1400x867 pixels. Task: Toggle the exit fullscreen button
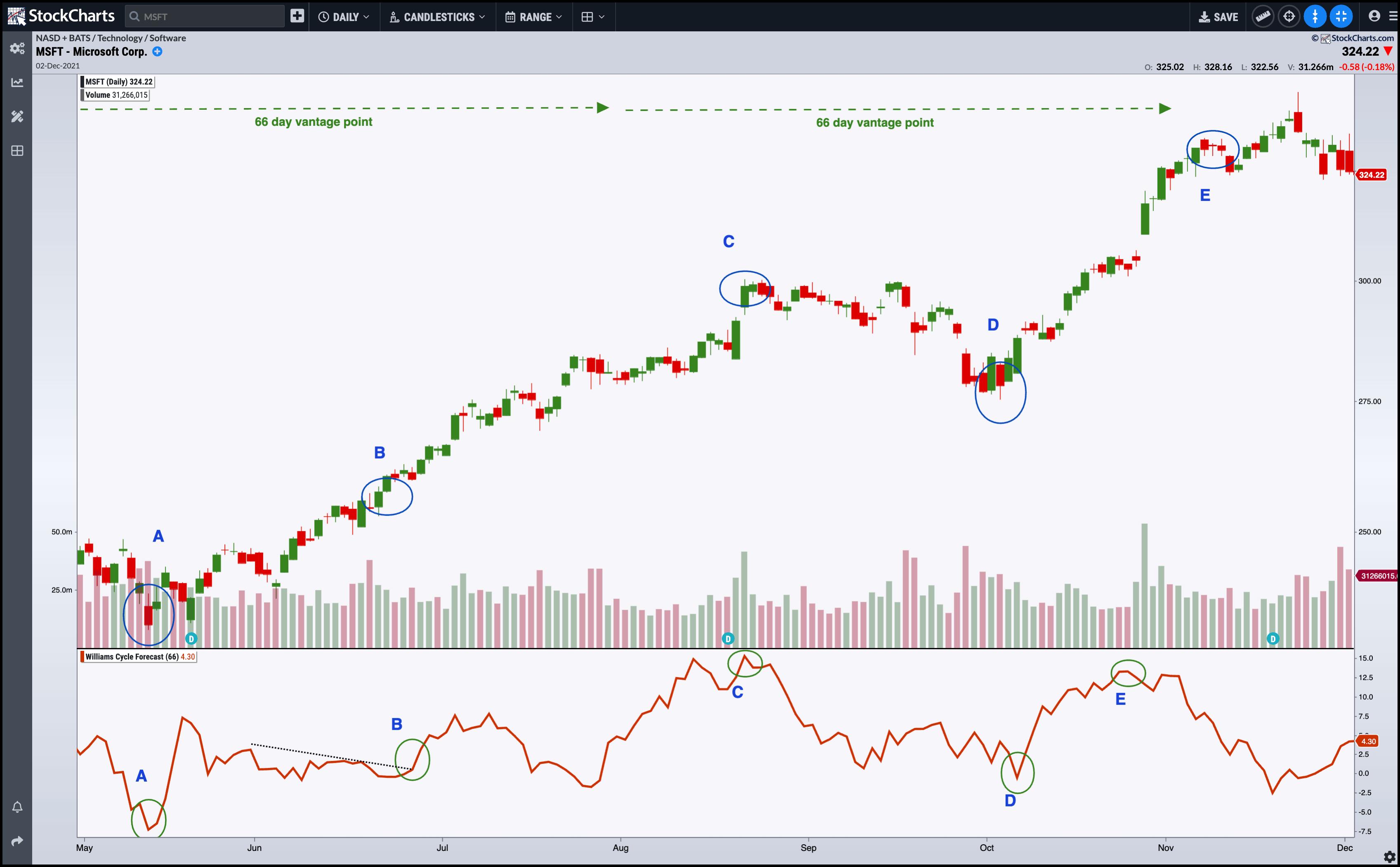(1341, 16)
